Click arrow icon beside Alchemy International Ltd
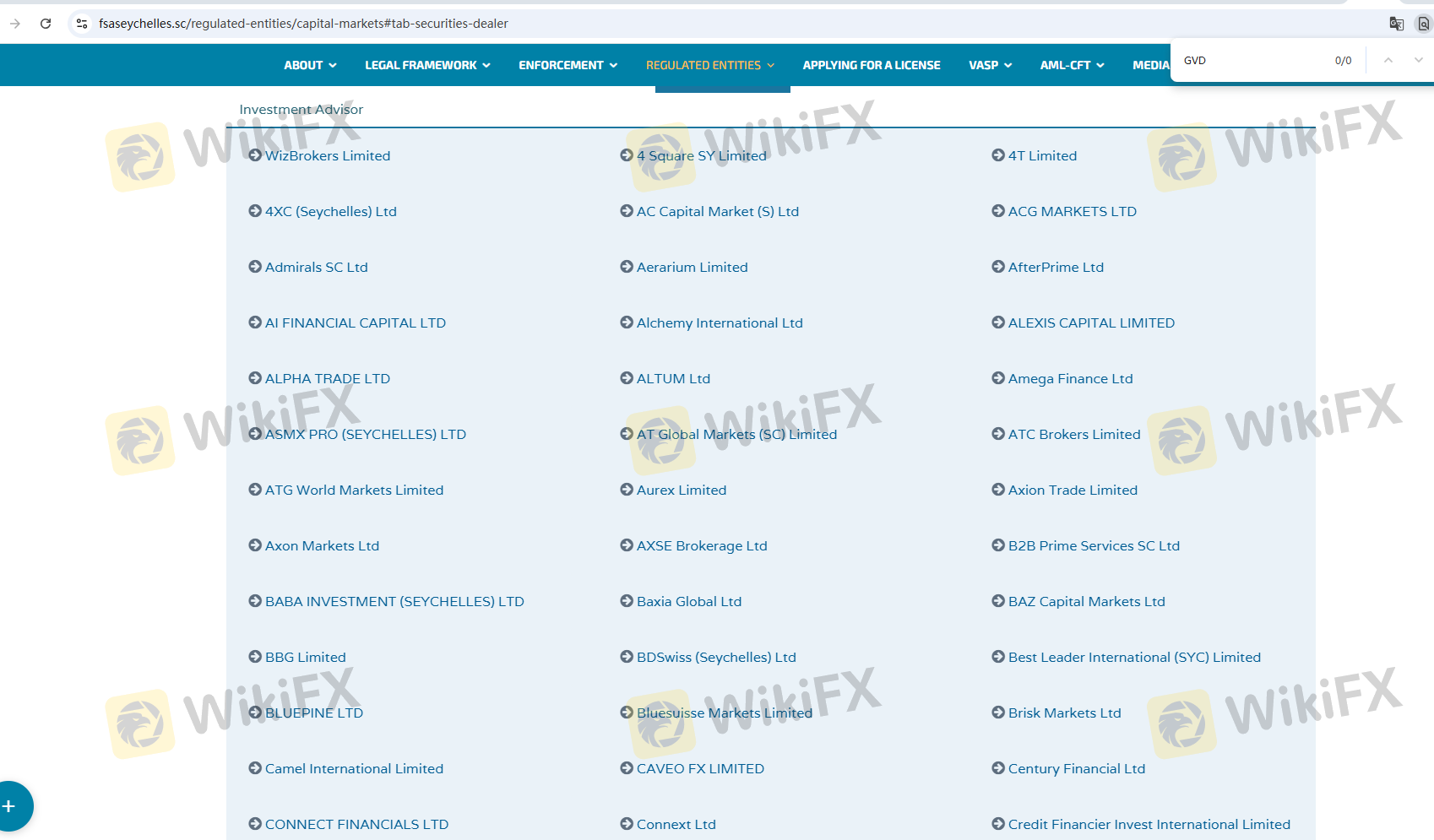The image size is (1434, 840). (x=627, y=322)
